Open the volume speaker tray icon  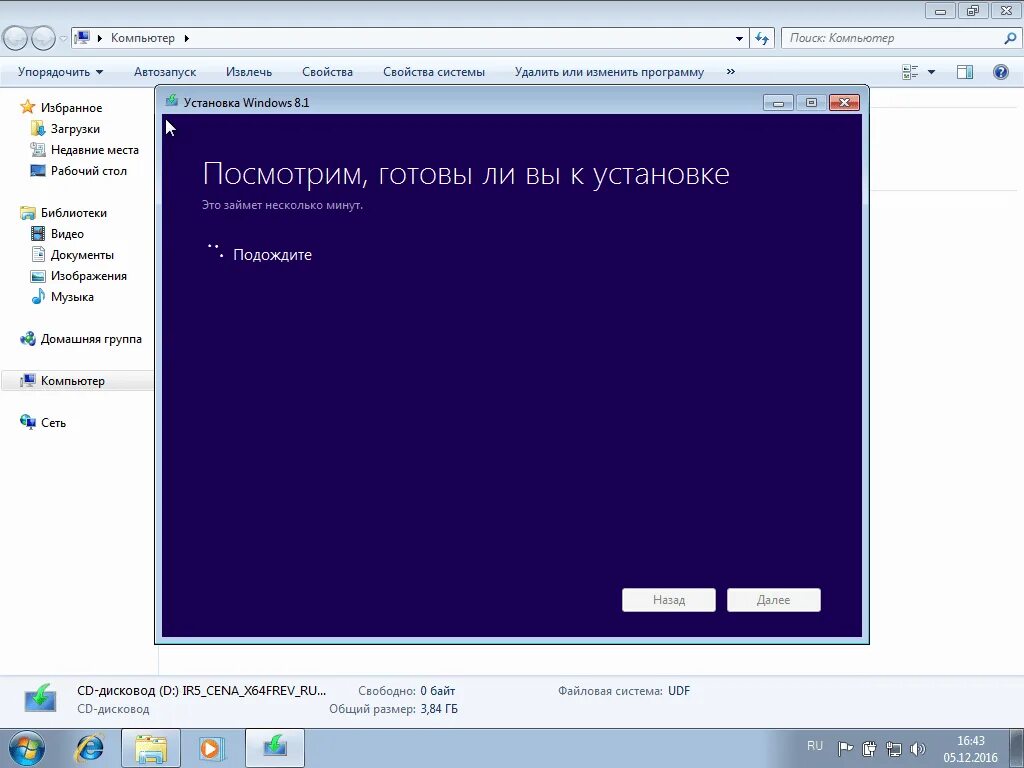tap(918, 748)
